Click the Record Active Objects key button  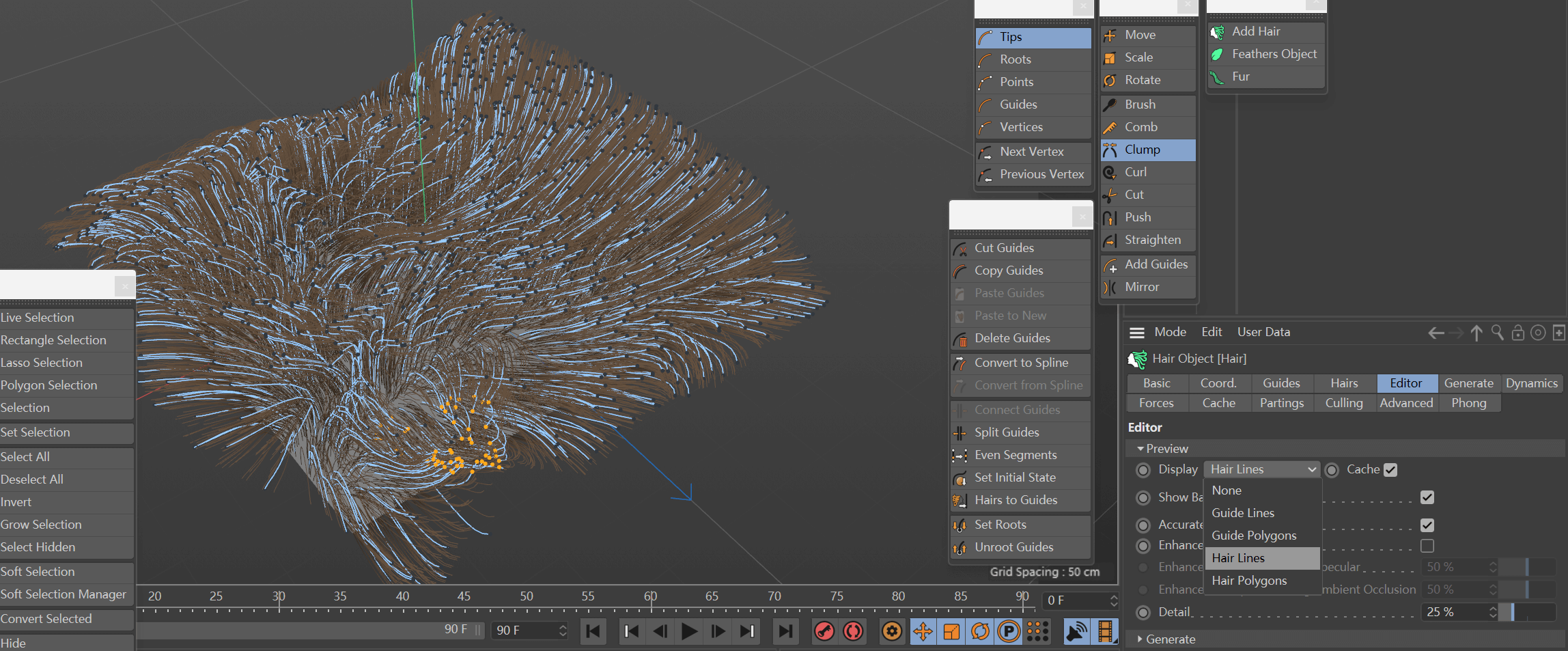[x=824, y=631]
